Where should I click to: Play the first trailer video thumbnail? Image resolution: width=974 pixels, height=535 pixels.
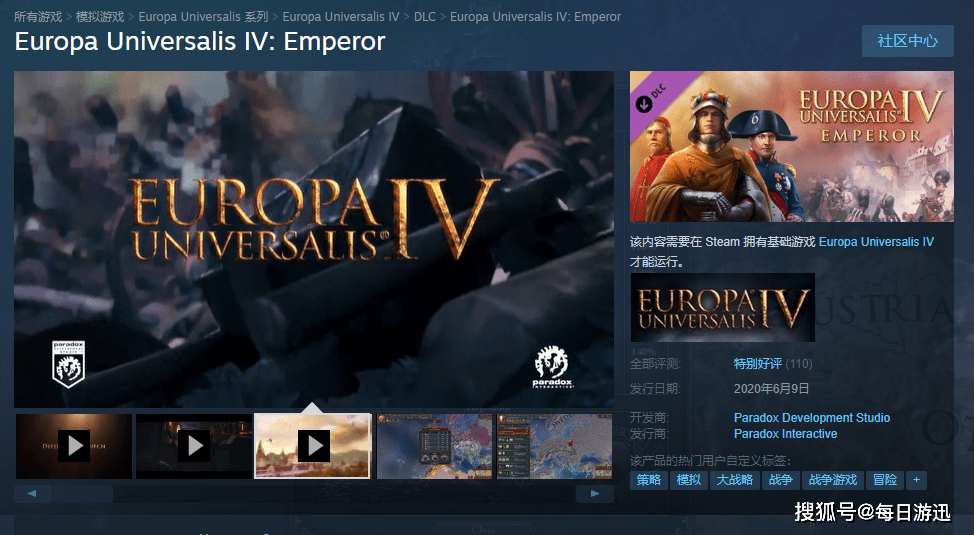coord(74,446)
